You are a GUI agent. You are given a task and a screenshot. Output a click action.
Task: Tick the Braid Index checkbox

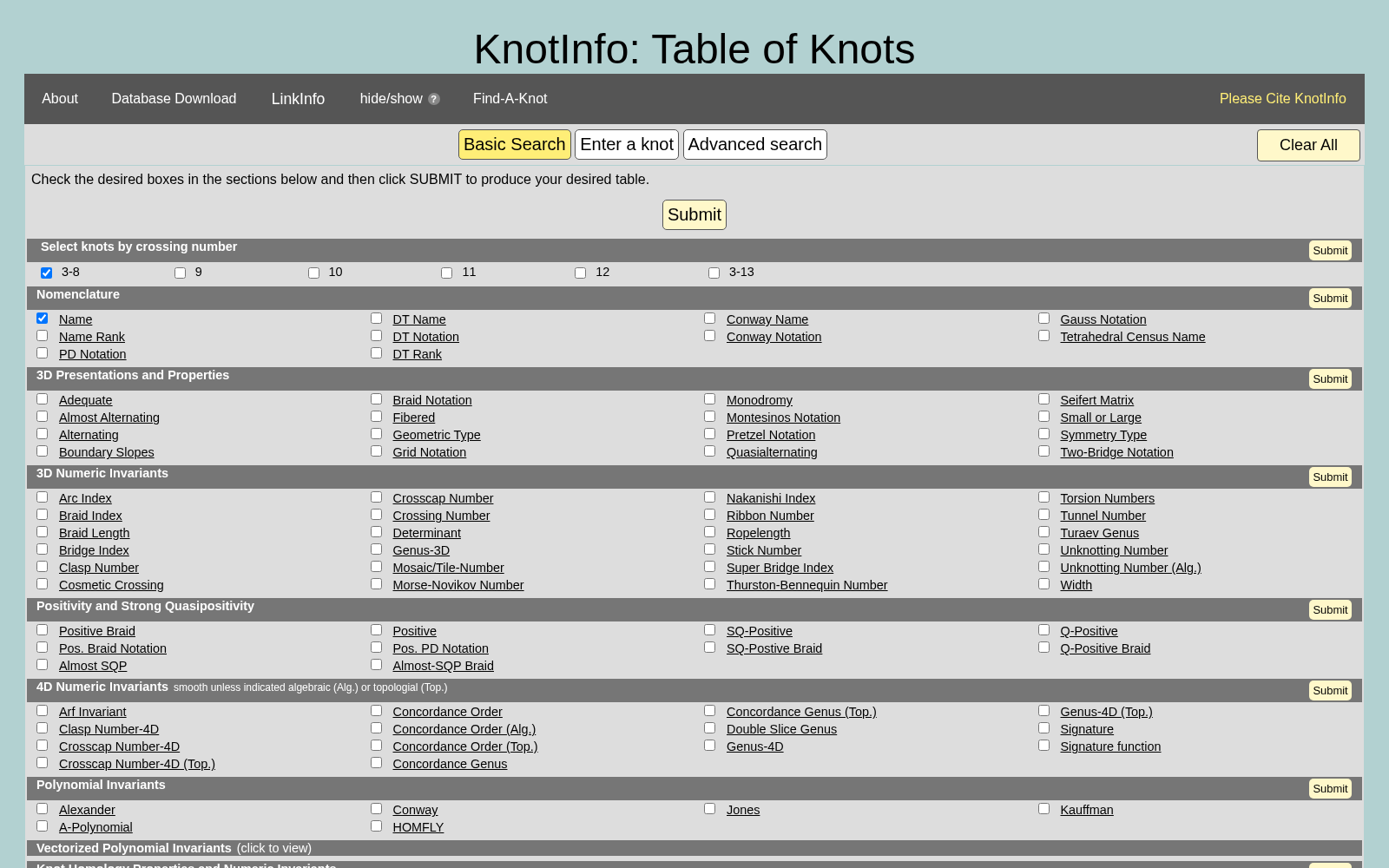pyautogui.click(x=42, y=515)
